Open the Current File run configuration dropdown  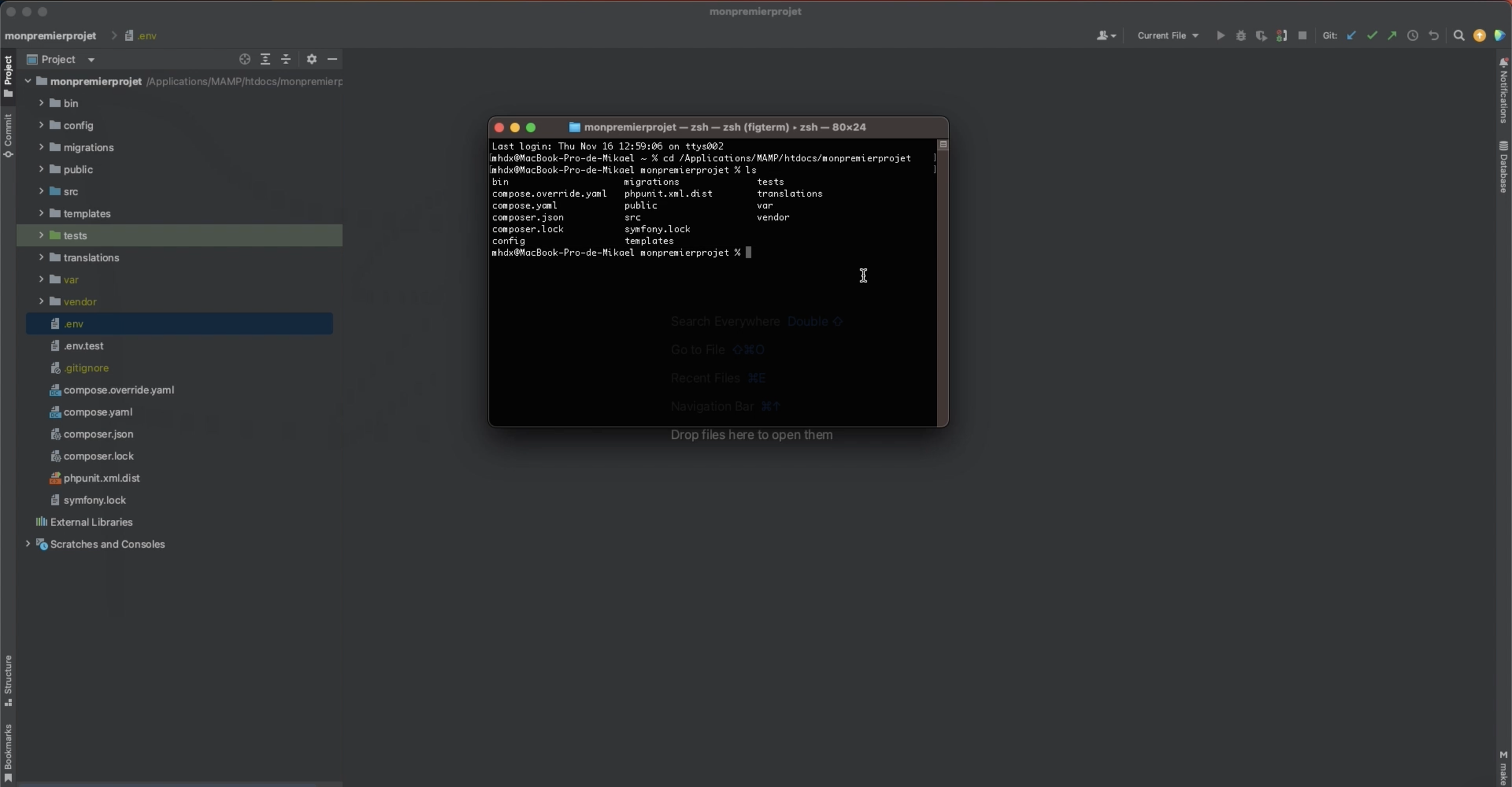click(1168, 36)
